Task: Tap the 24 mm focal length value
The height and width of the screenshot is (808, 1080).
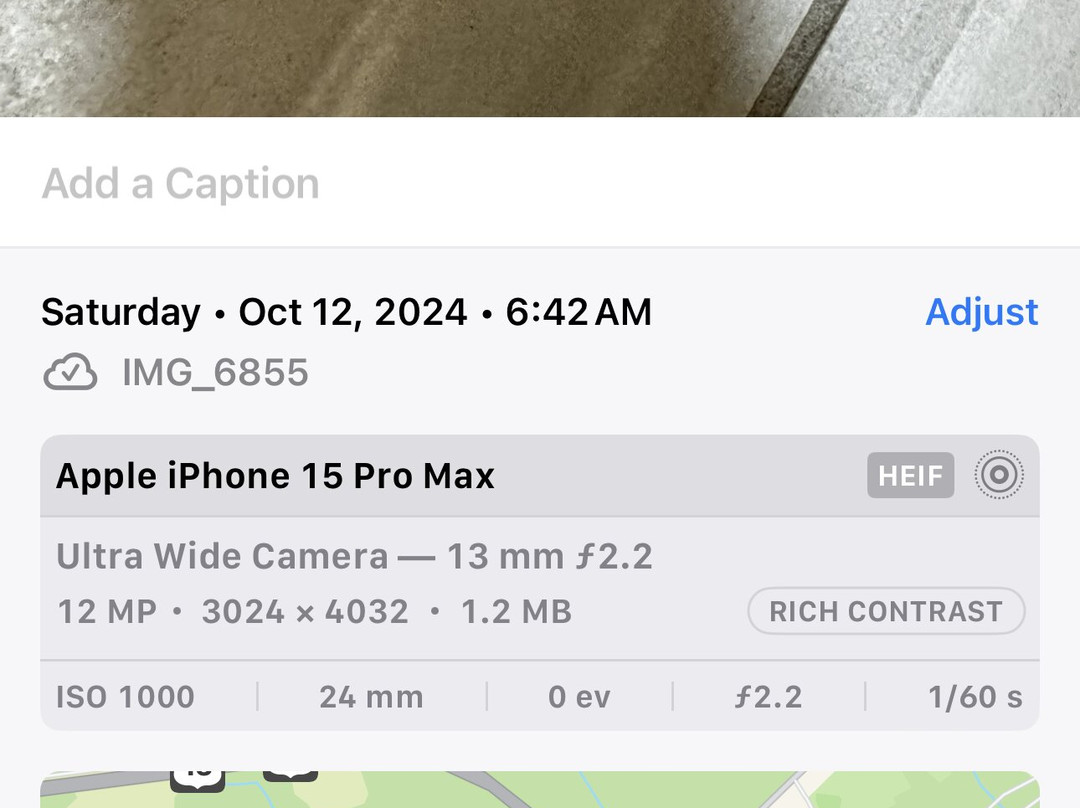Action: pyautogui.click(x=371, y=697)
